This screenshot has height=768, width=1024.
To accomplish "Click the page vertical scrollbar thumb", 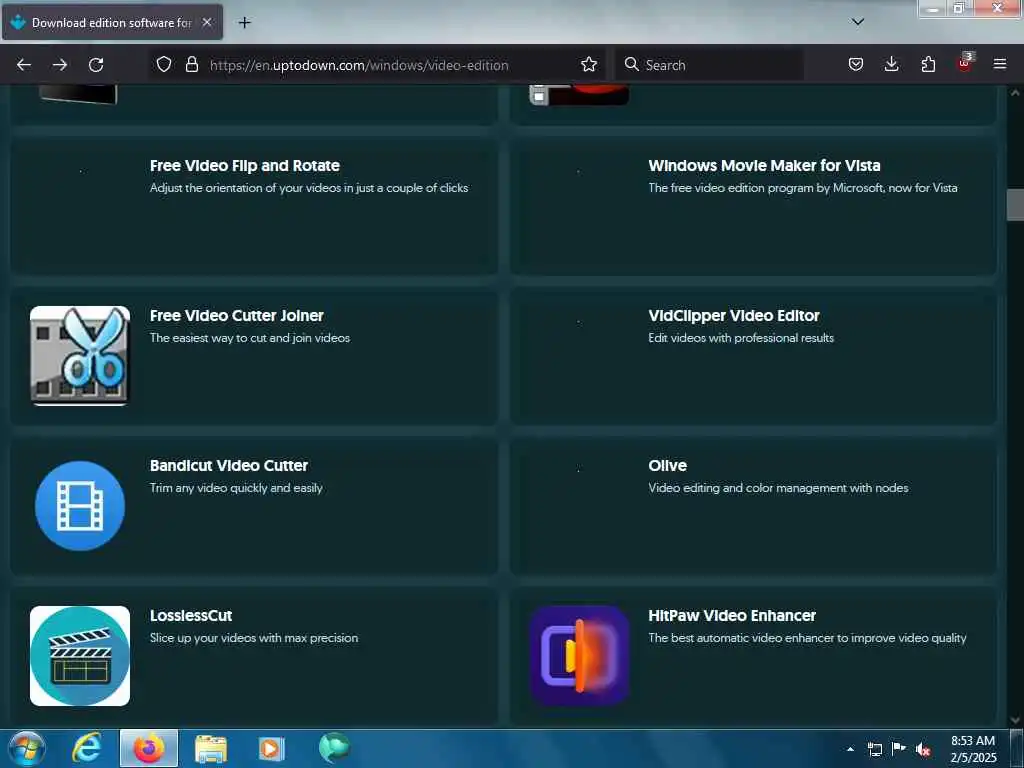I will coord(1015,205).
